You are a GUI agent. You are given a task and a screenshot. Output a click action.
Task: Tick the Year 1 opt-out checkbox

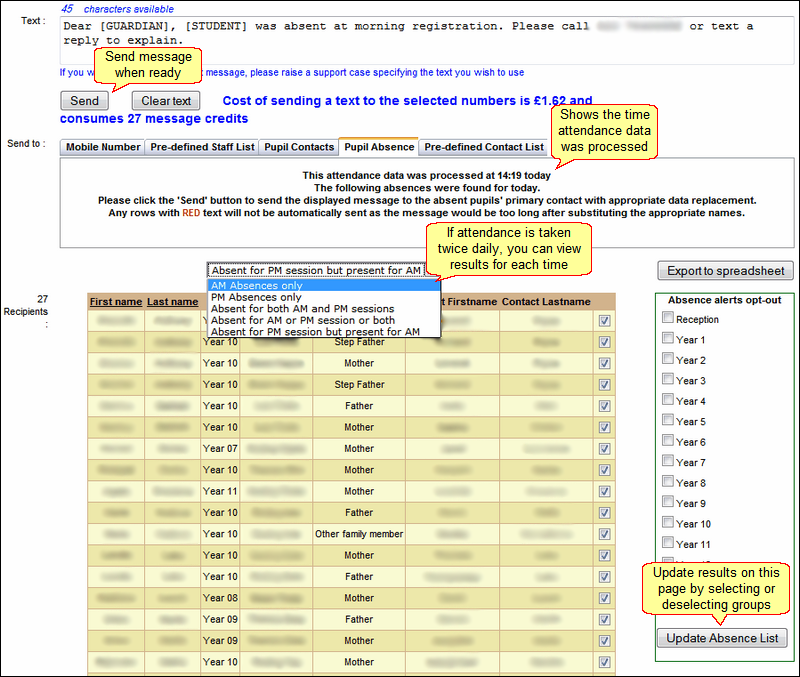point(668,338)
